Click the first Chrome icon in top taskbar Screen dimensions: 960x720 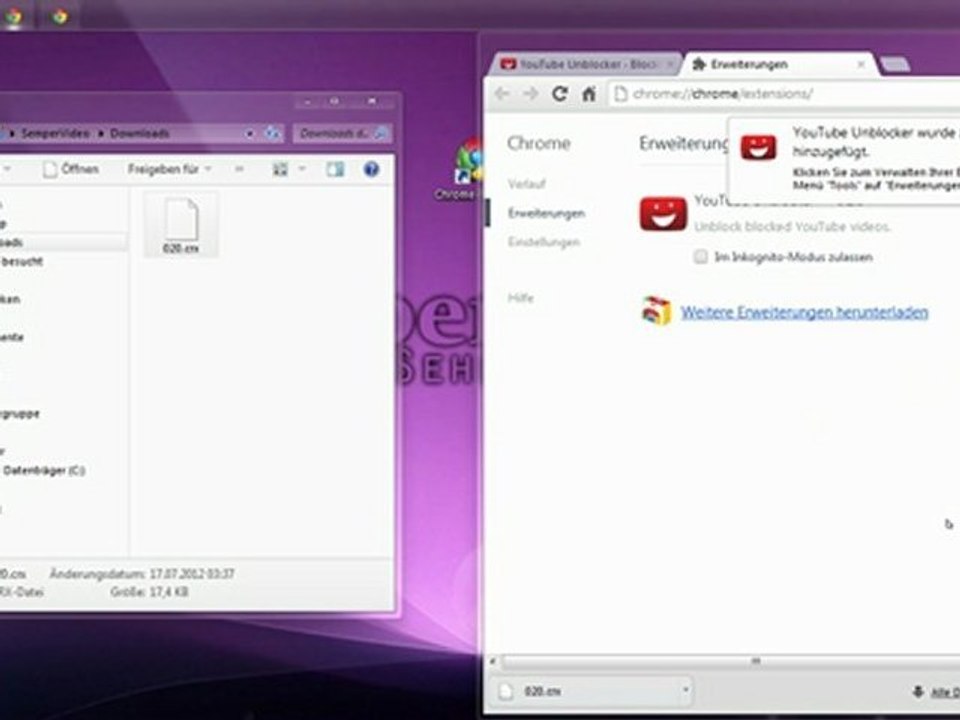pos(13,17)
